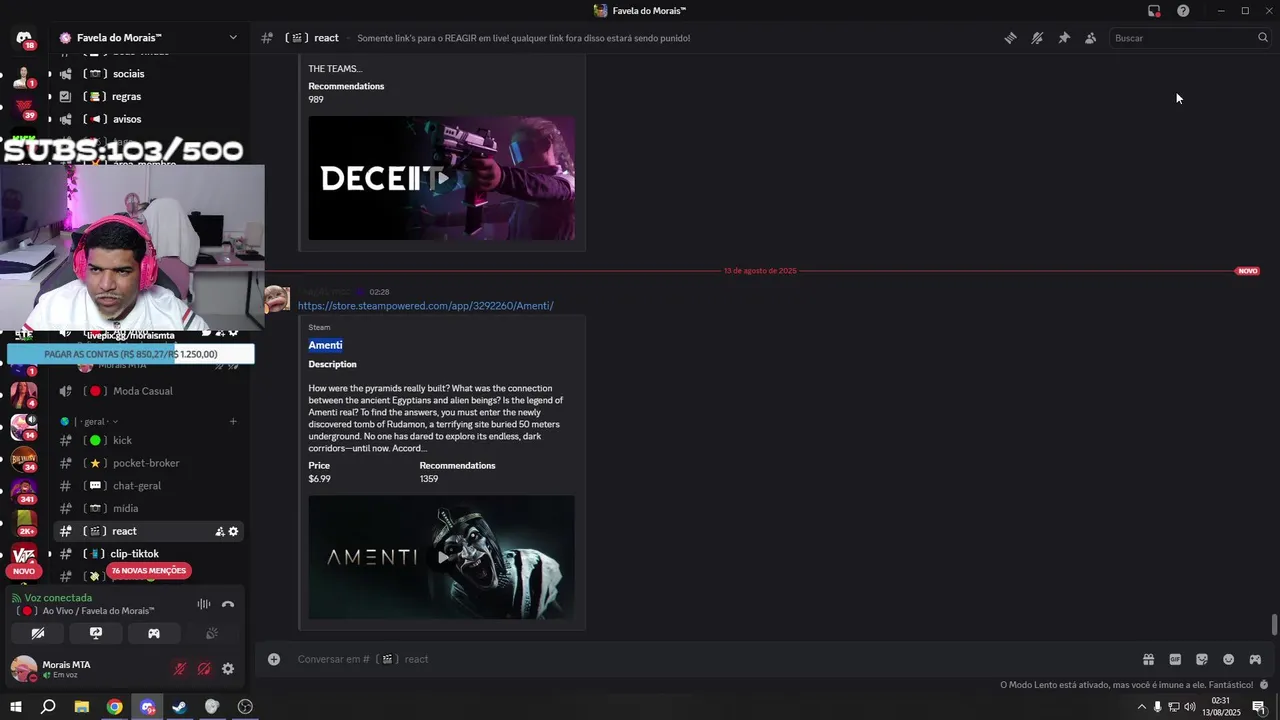Open attachment plus button in message bar
The height and width of the screenshot is (720, 1280).
274,659
